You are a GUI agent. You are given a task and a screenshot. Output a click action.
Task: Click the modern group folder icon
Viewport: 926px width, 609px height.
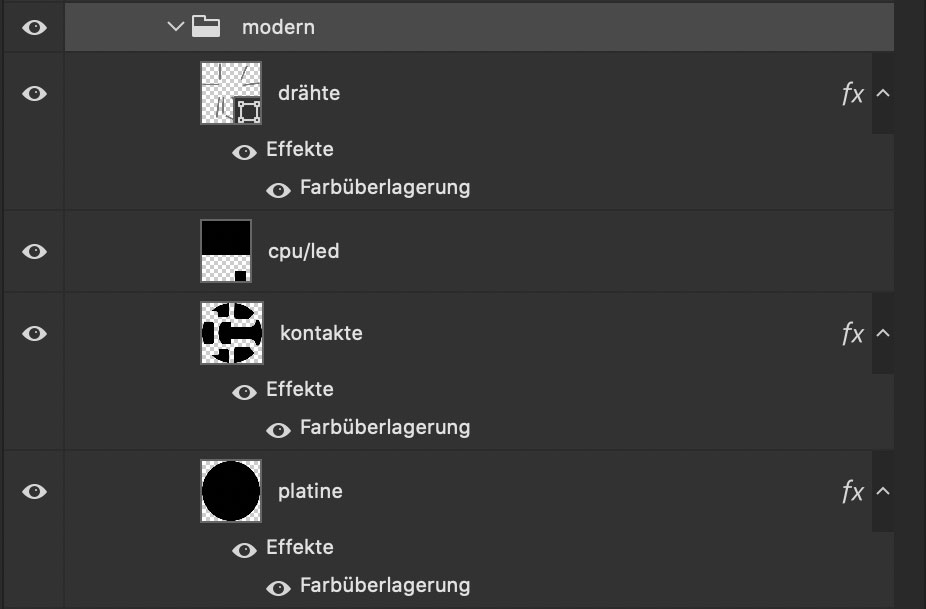206,27
